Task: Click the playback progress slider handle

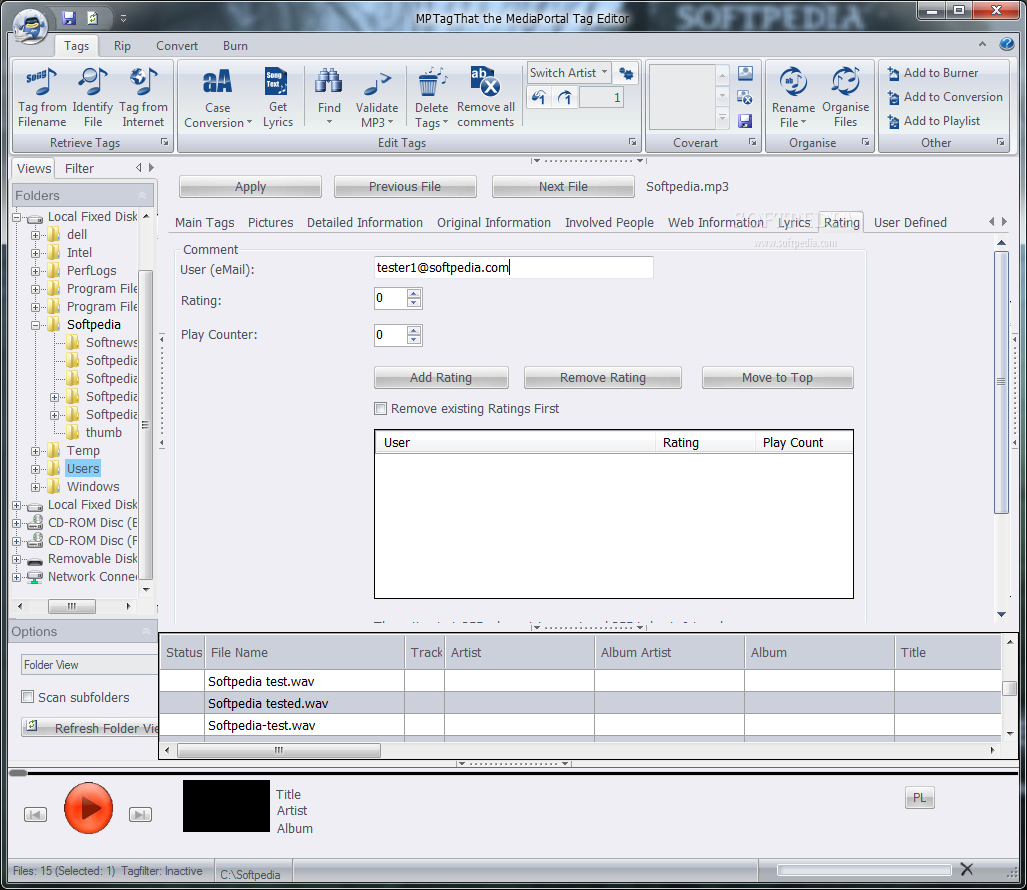Action: [x=18, y=773]
